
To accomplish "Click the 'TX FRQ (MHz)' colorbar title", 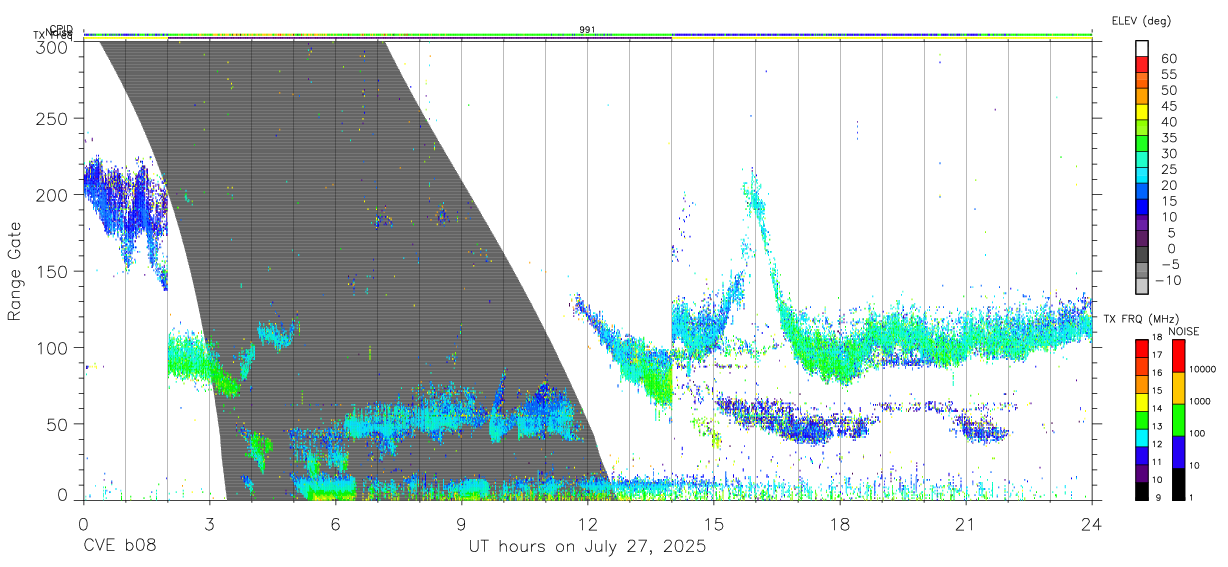I will [1140, 319].
